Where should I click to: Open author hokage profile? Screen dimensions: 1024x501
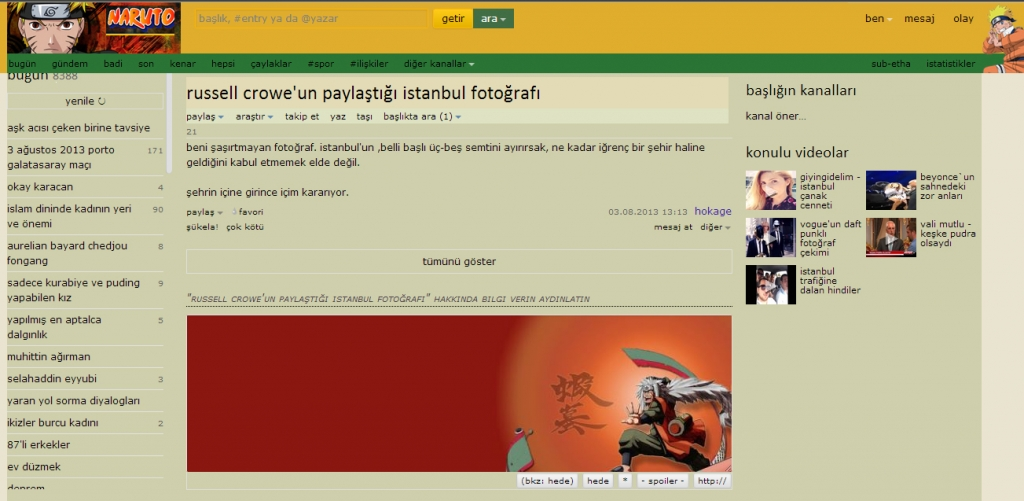(x=713, y=212)
